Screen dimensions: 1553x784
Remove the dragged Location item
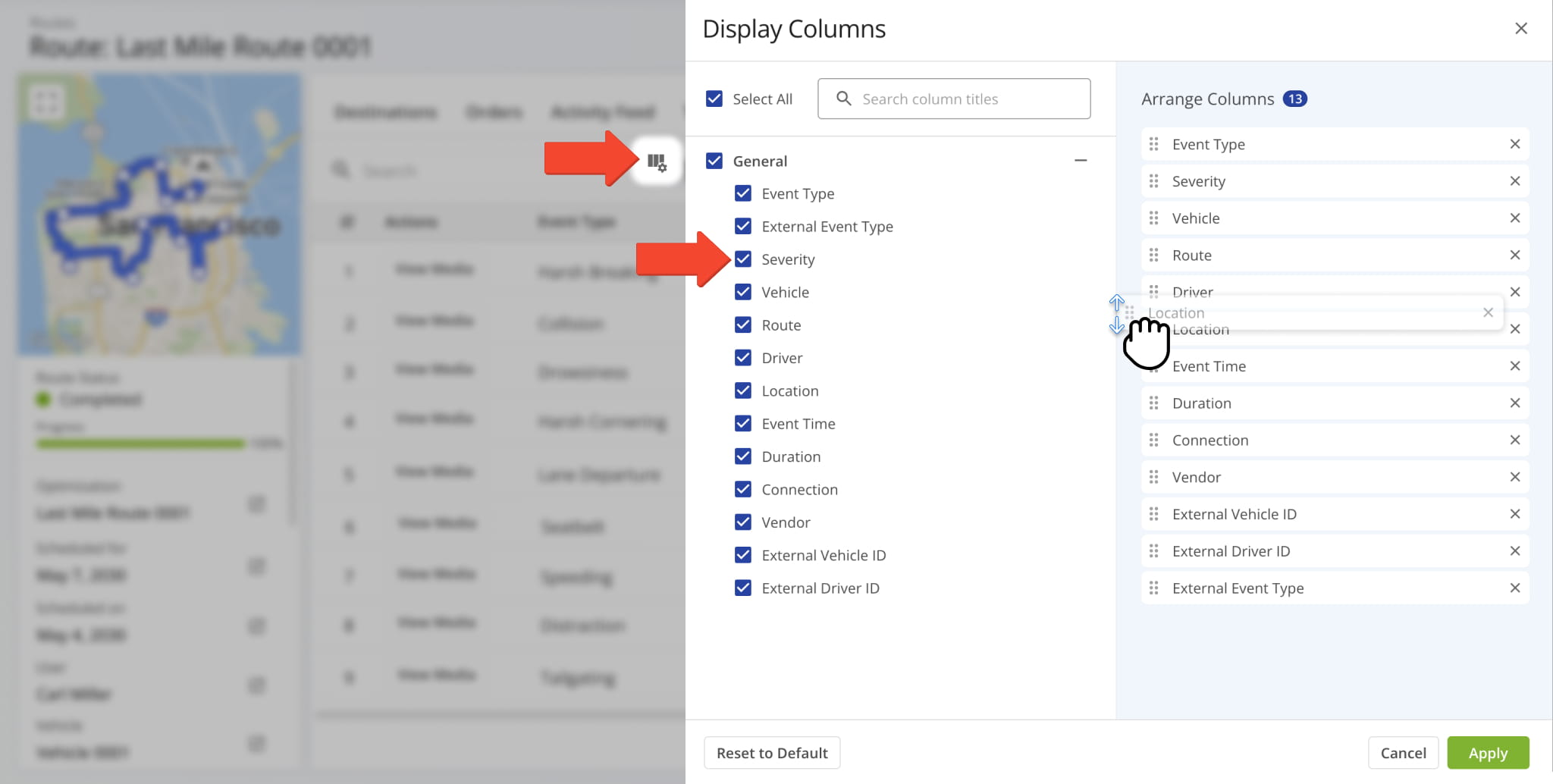[x=1488, y=312]
